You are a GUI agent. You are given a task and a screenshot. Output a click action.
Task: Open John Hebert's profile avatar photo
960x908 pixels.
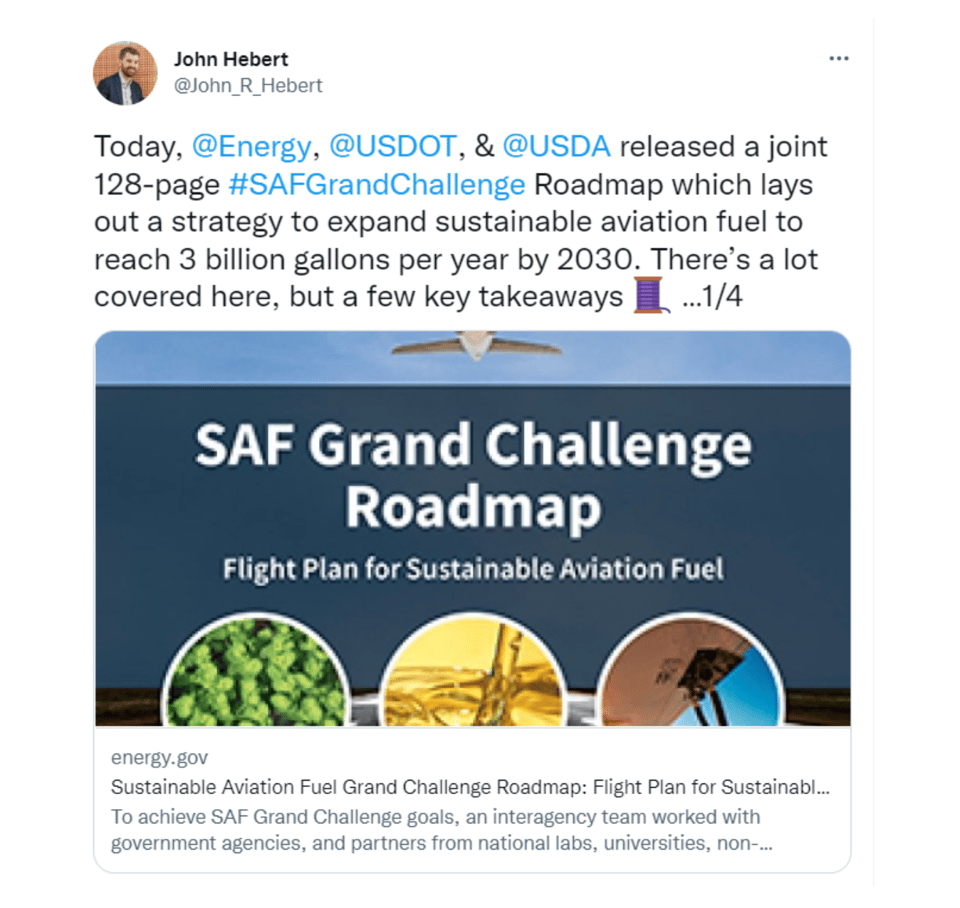click(125, 73)
